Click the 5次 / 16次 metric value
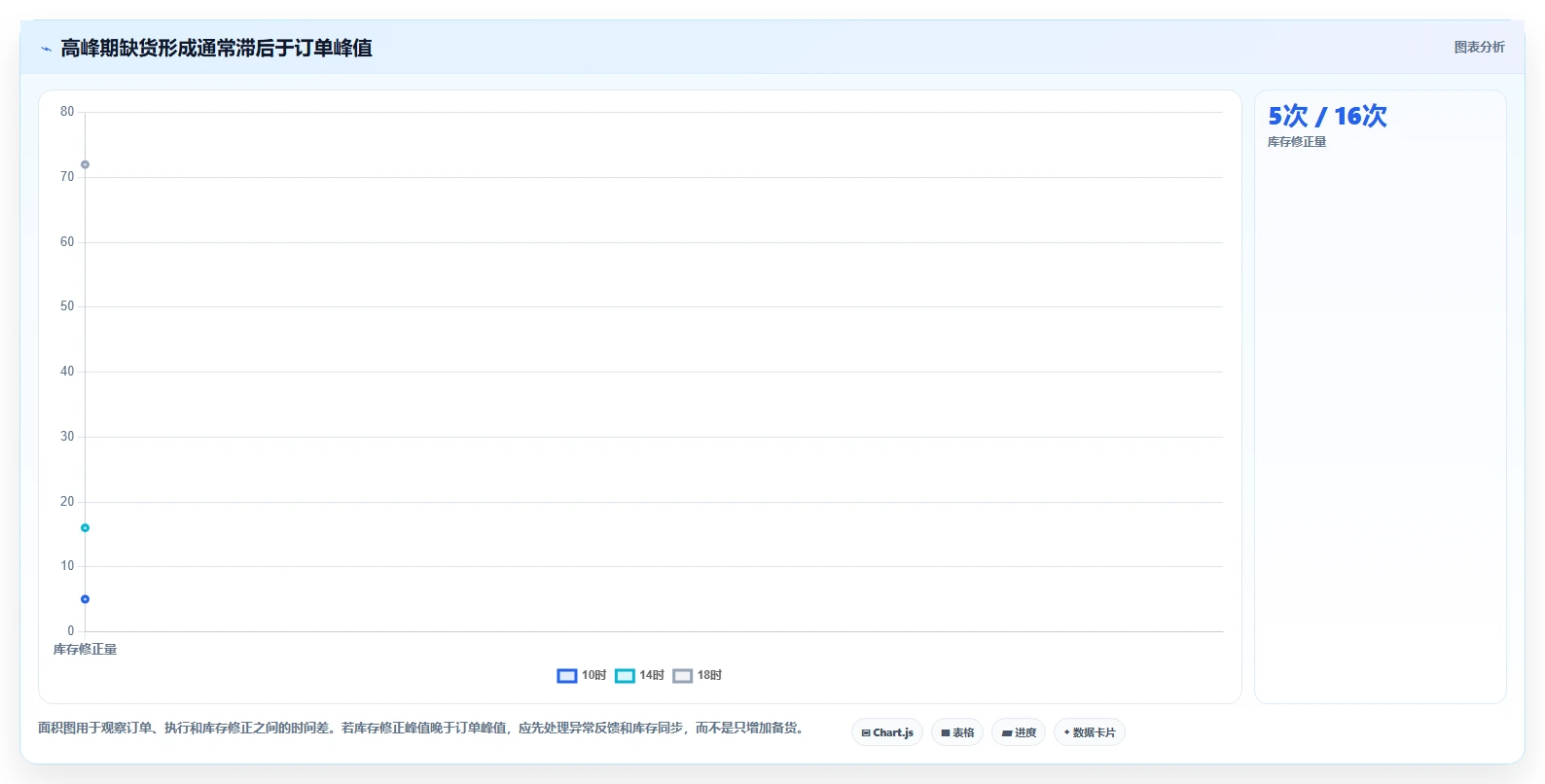1545x784 pixels. point(1327,116)
